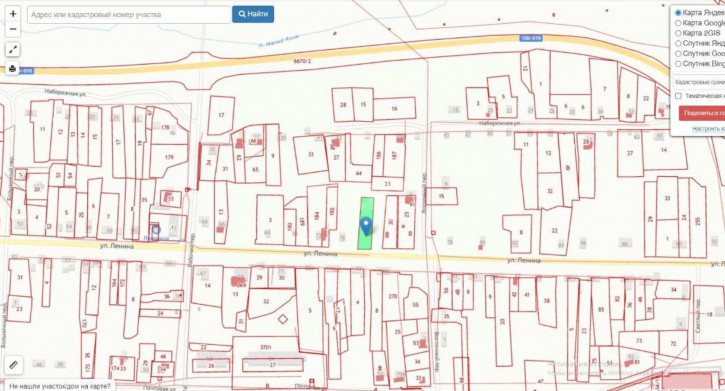The image size is (725, 391).
Task: Open Настроить карту link
Action: 708,128
